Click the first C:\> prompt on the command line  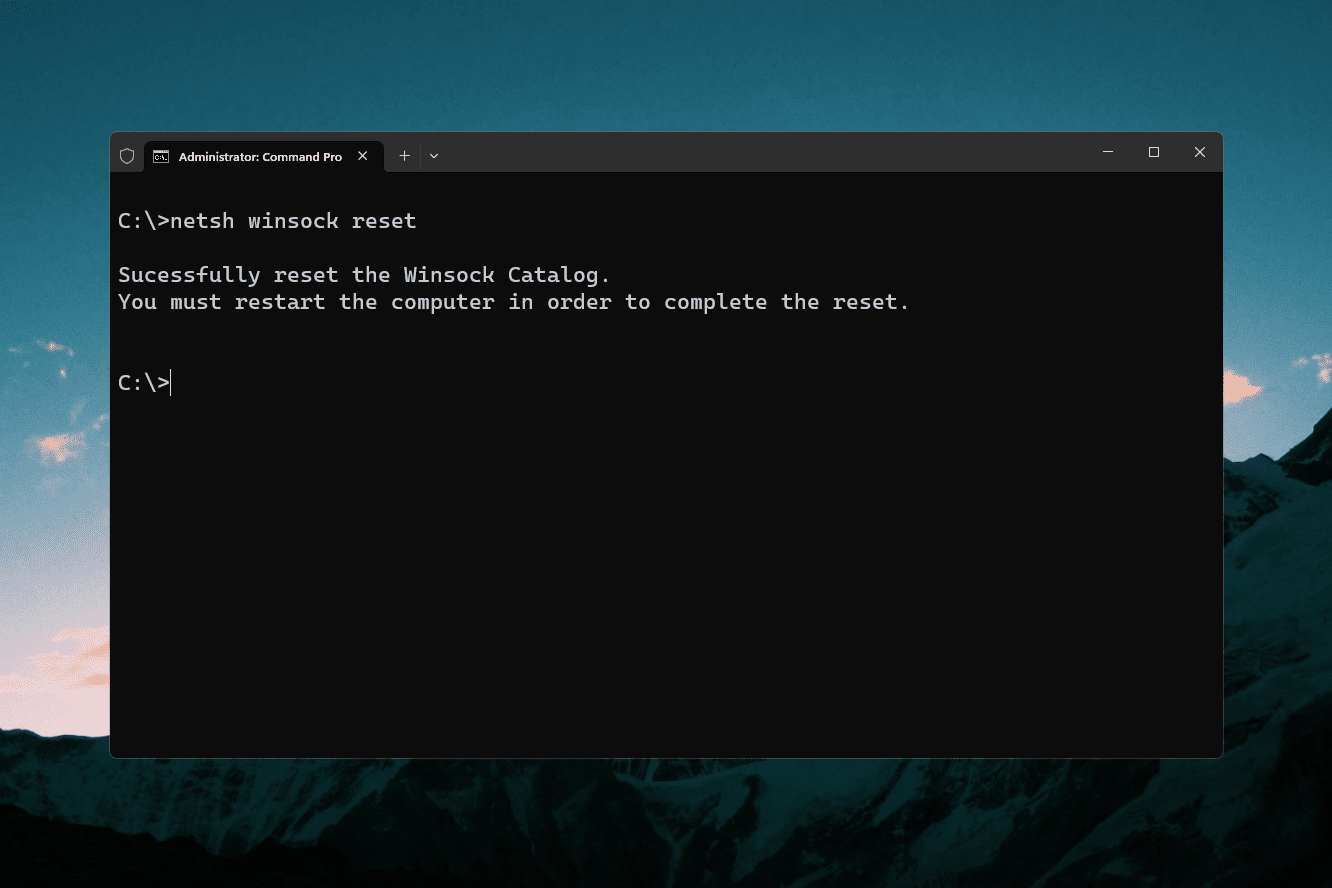point(143,221)
